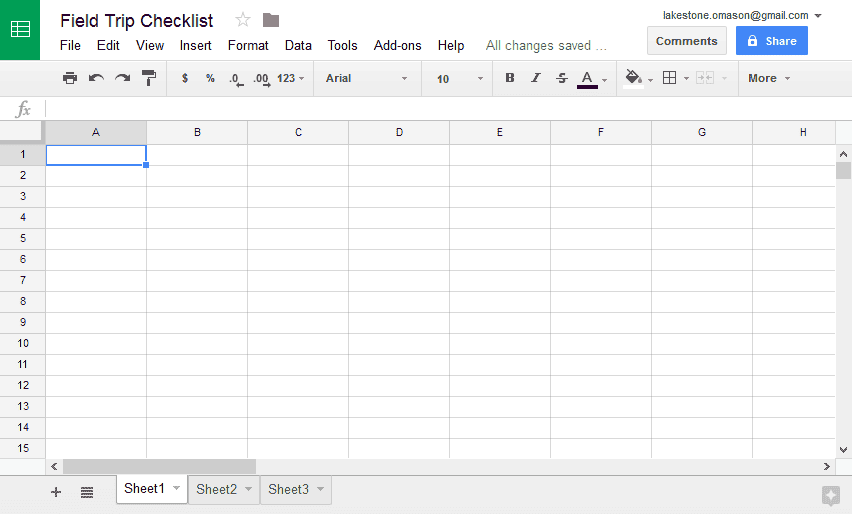Open the Edit menu

108,46
